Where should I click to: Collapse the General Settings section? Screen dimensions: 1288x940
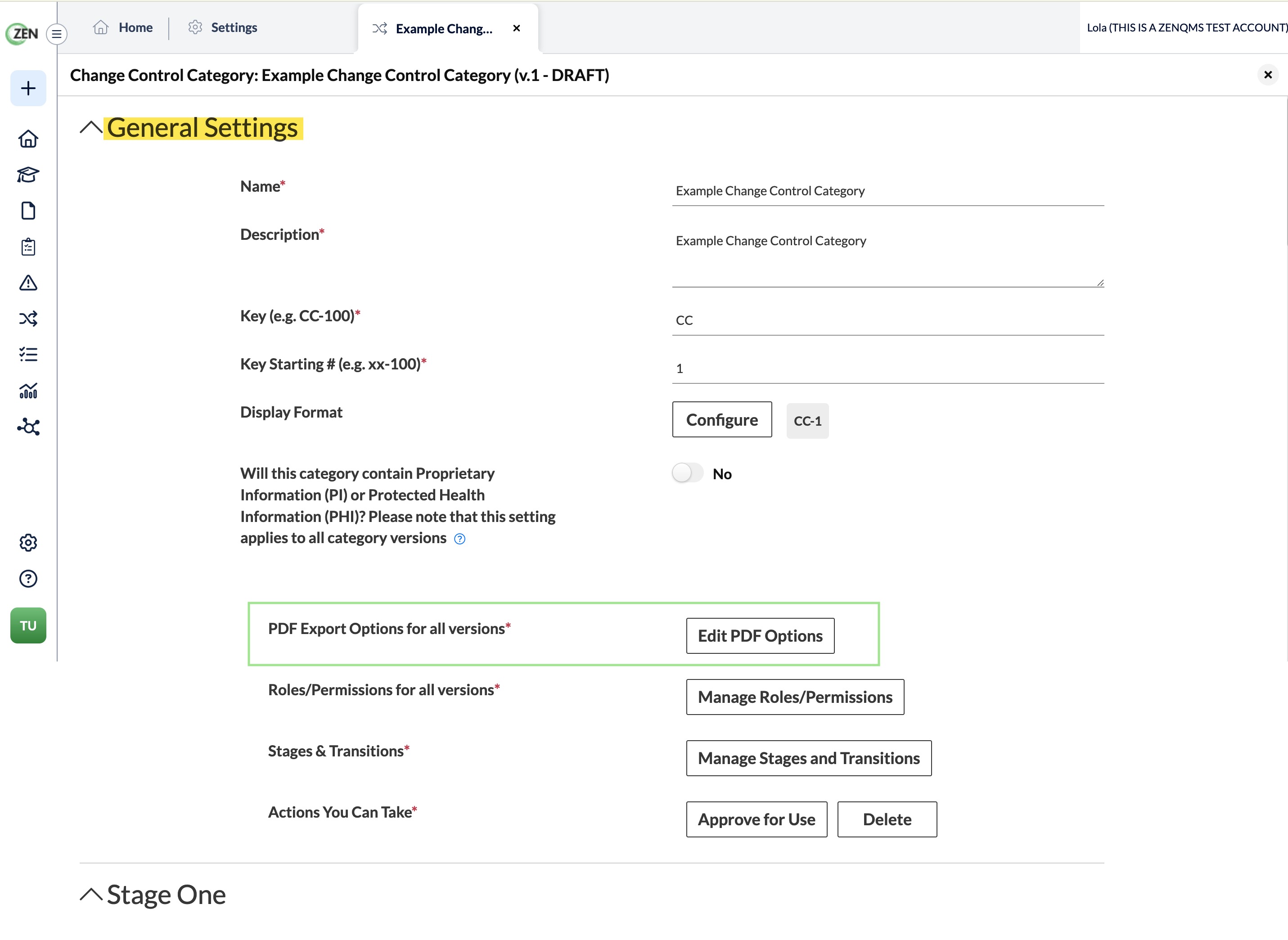[x=91, y=127]
